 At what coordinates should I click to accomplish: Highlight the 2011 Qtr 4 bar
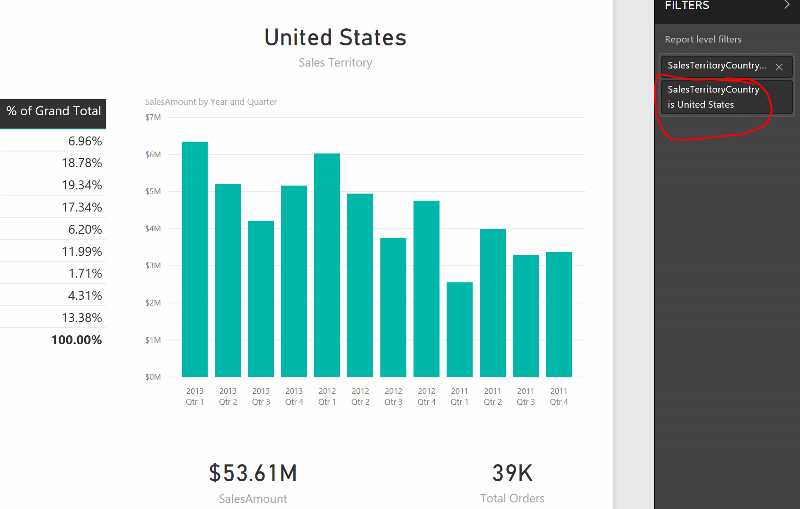pos(558,314)
